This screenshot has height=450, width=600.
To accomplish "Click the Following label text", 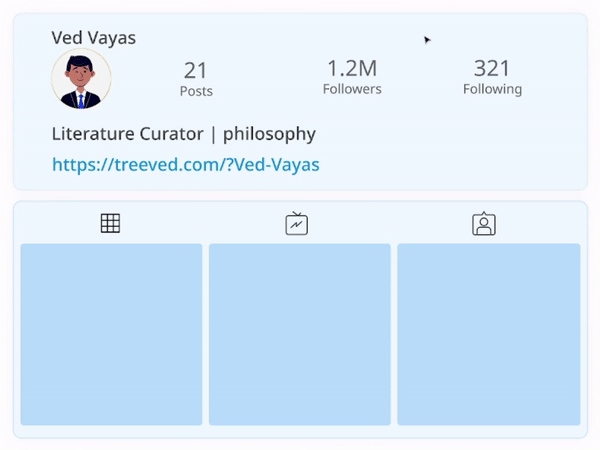I will tap(492, 90).
